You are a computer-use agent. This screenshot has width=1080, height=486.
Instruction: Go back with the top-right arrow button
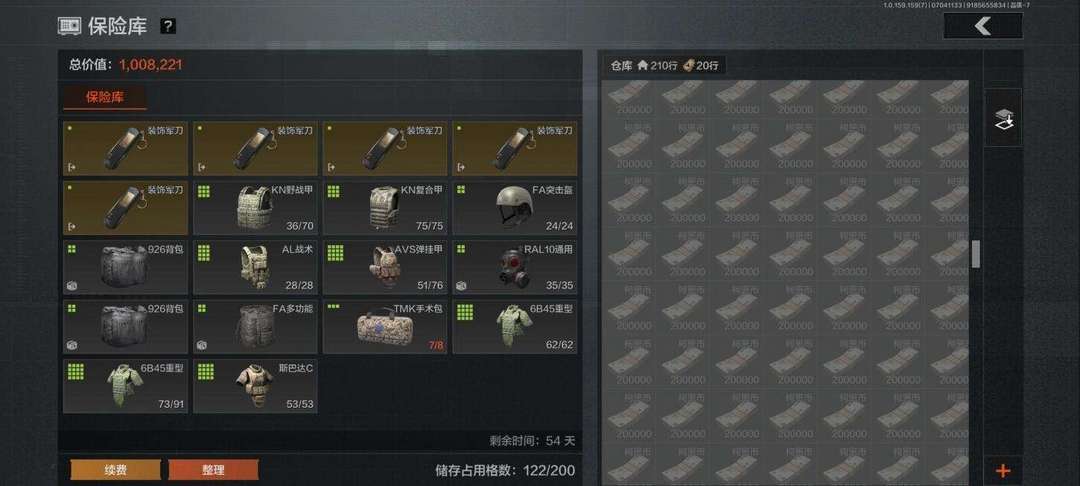click(983, 26)
